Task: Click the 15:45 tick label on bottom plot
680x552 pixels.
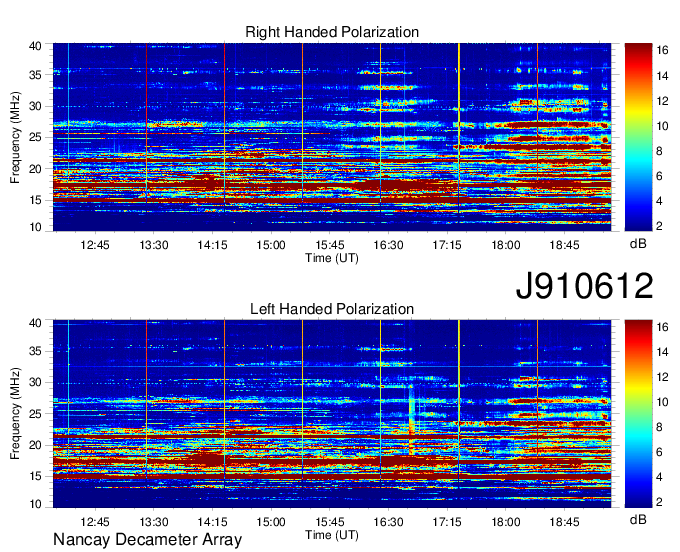Action: point(330,522)
